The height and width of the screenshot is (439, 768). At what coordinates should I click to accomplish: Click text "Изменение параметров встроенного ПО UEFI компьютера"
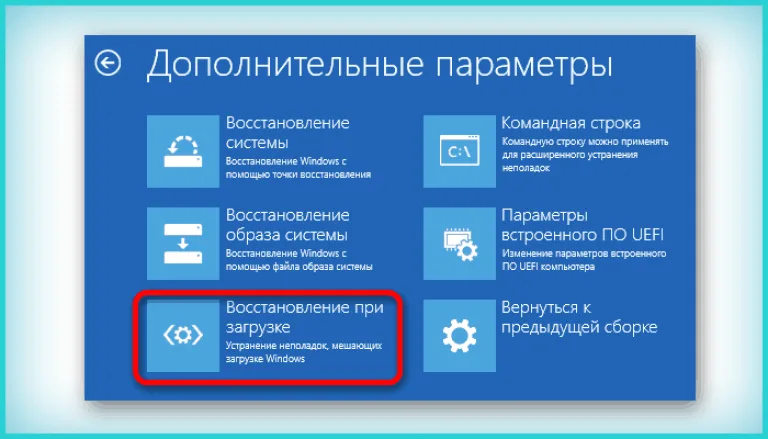pos(584,260)
